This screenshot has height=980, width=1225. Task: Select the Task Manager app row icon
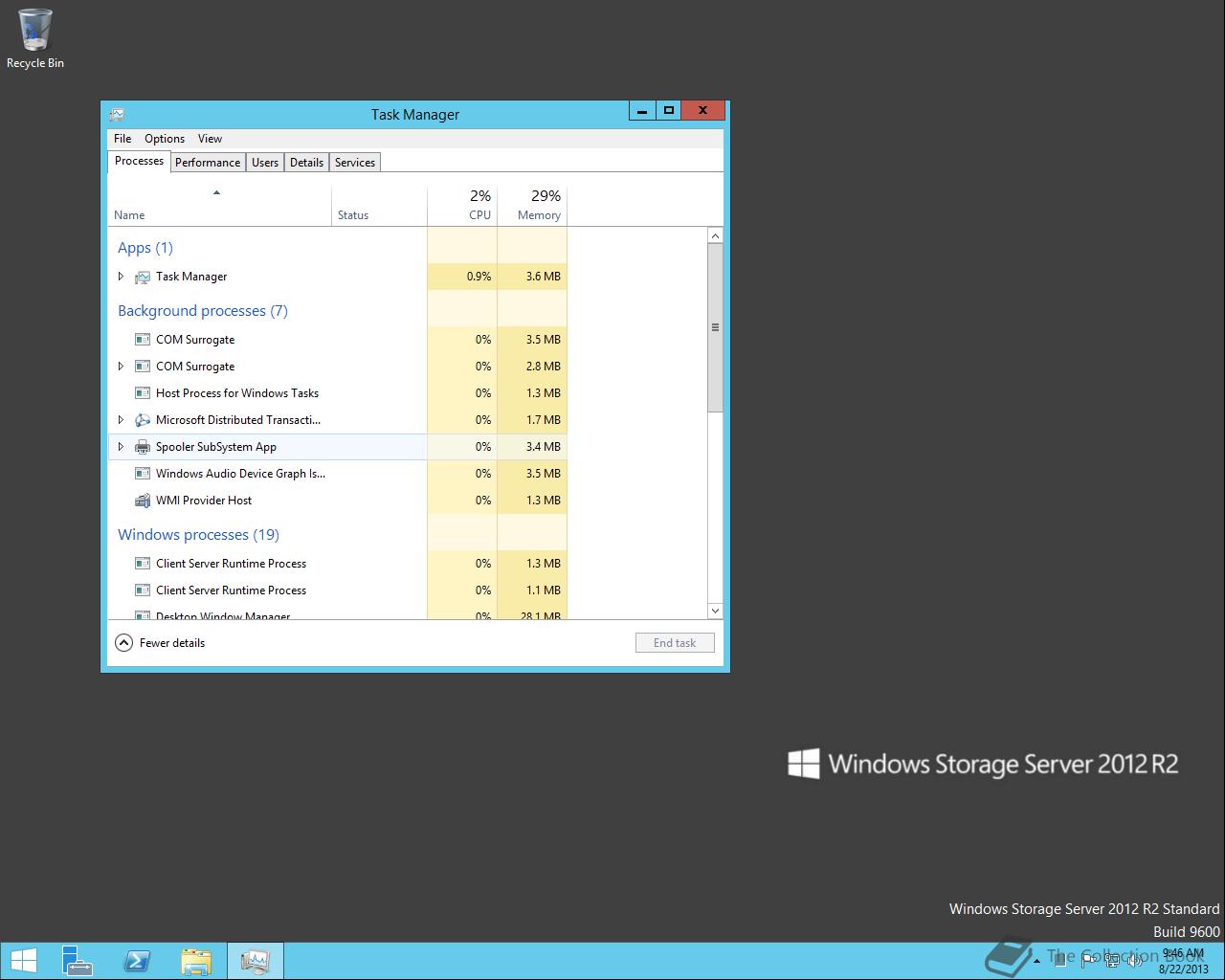point(143,277)
